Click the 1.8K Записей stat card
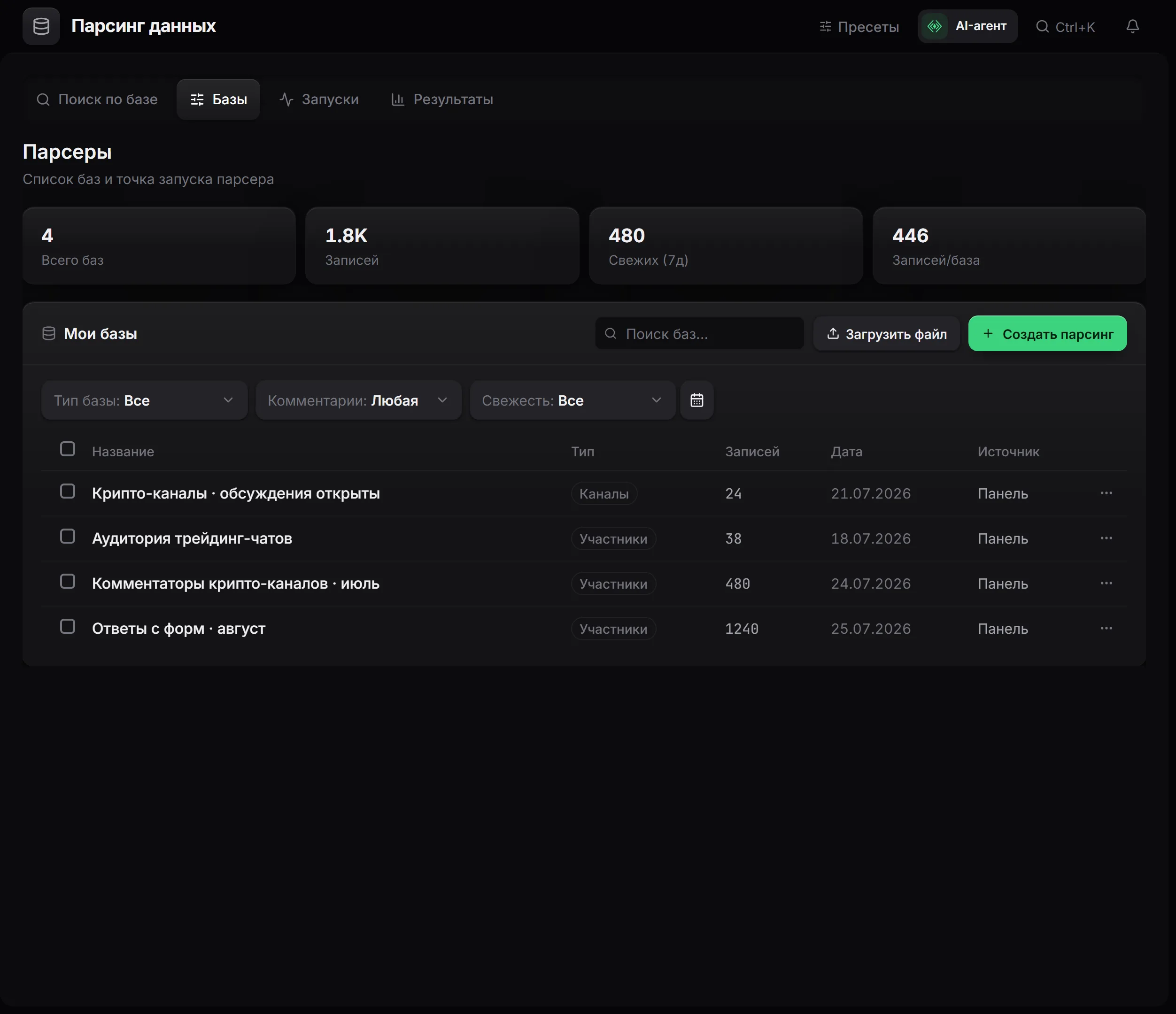Screen dimensions: 1176x1014 (442, 246)
